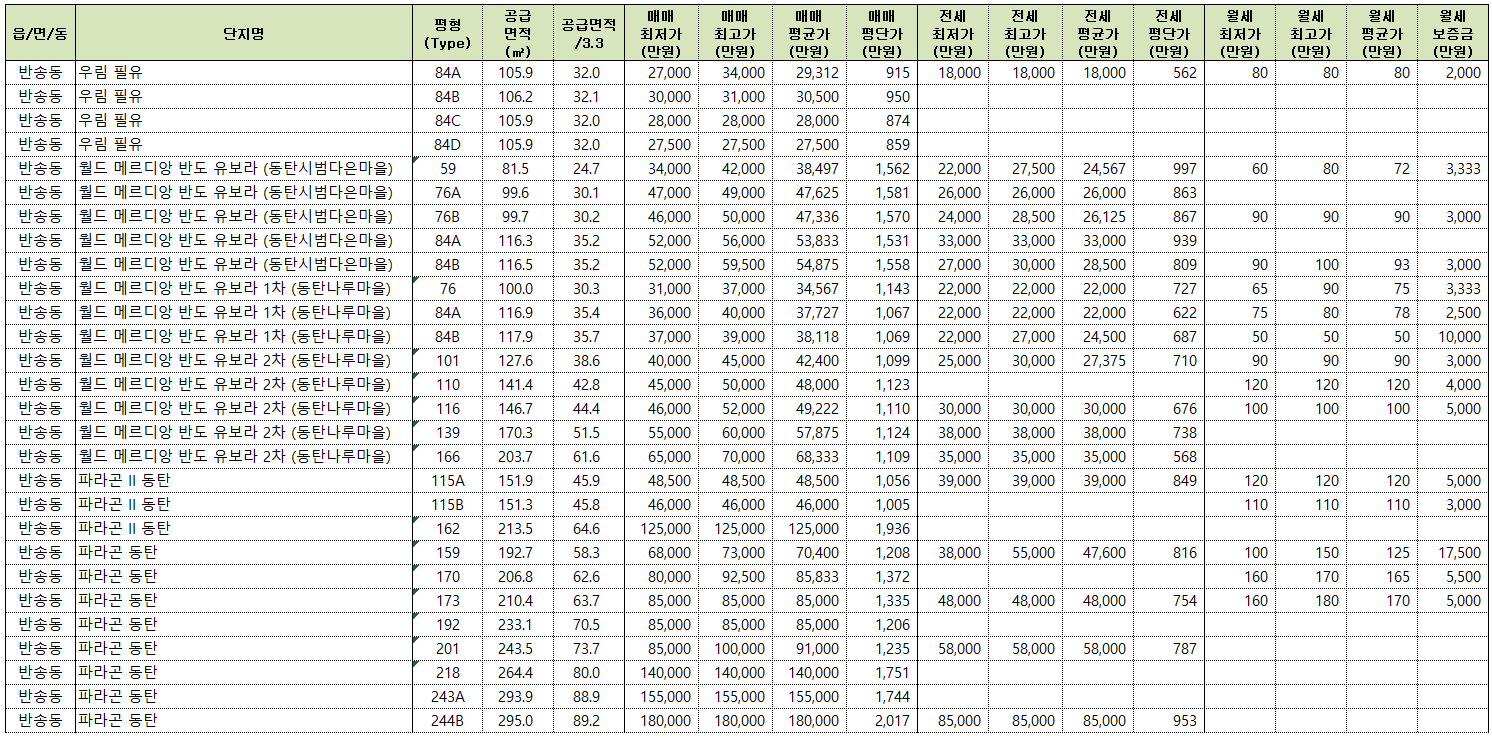This screenshot has width=1492, height=738.
Task: Select the cell showing 42,400
Action: pyautogui.click(x=808, y=361)
